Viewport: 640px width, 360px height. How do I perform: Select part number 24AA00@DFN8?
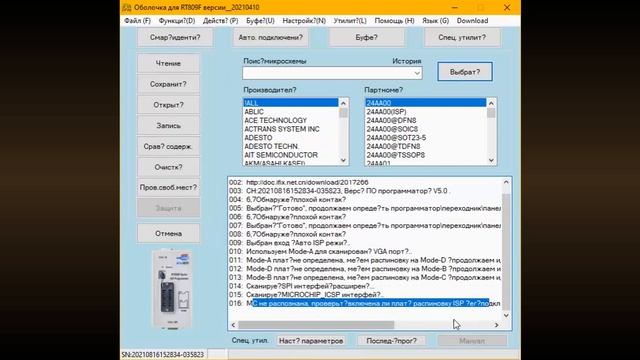pyautogui.click(x=426, y=120)
